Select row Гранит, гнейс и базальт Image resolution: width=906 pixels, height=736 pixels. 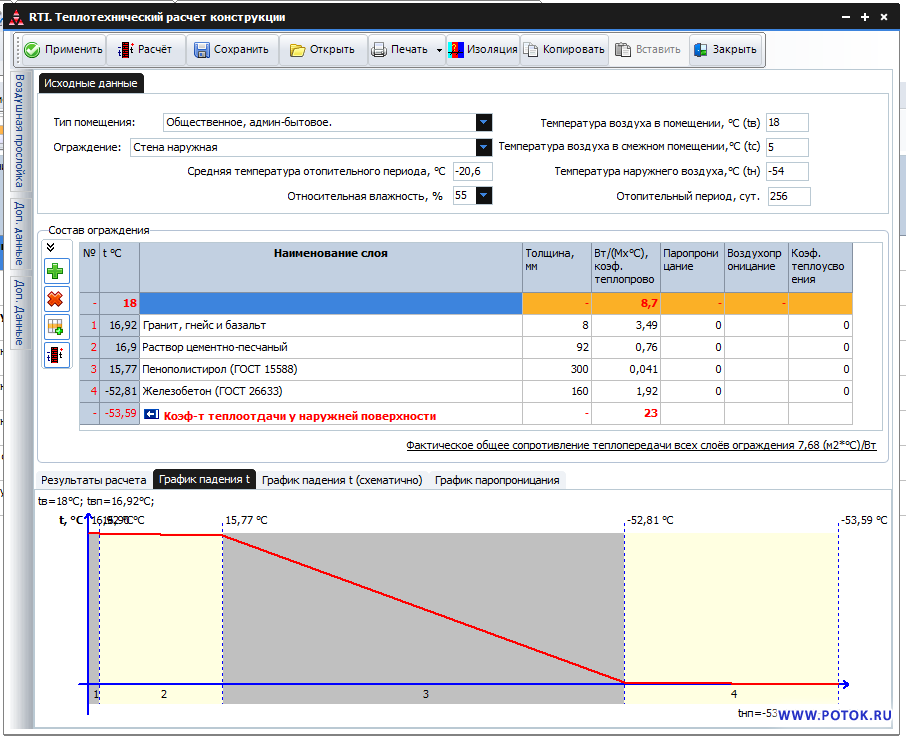click(x=465, y=325)
